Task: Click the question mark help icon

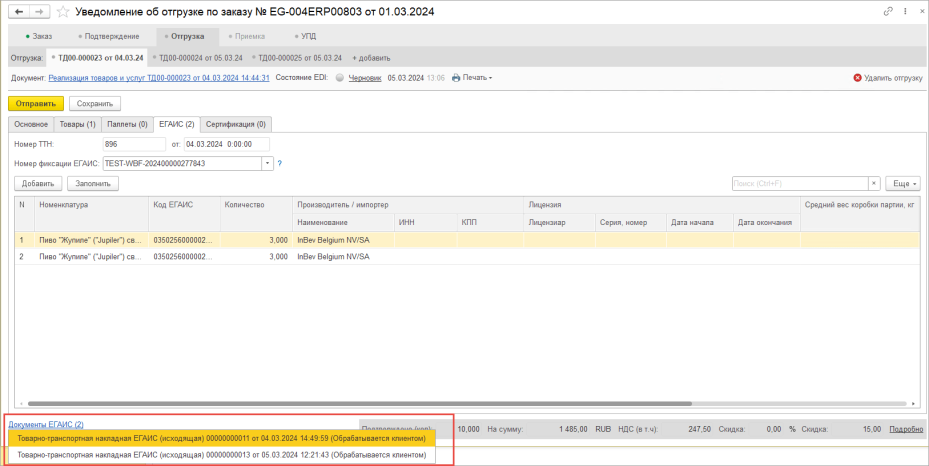Action: click(x=280, y=163)
